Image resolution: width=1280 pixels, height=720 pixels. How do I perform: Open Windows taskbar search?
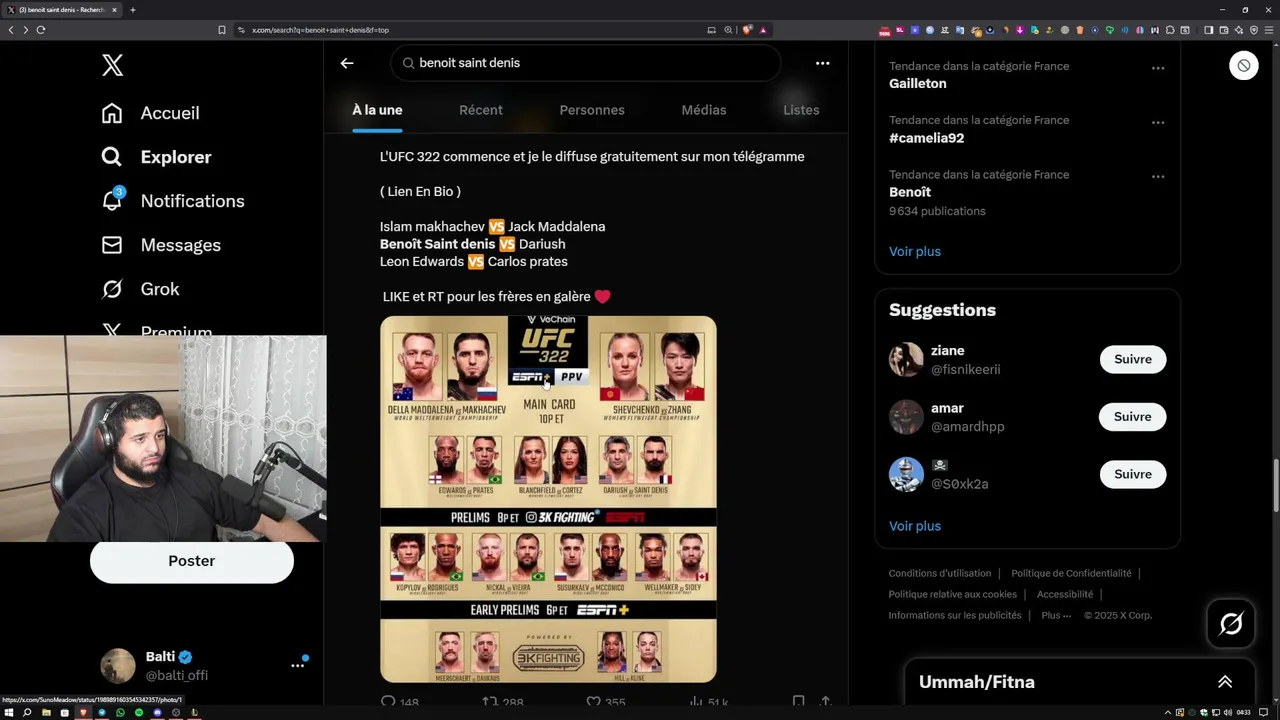pos(27,712)
